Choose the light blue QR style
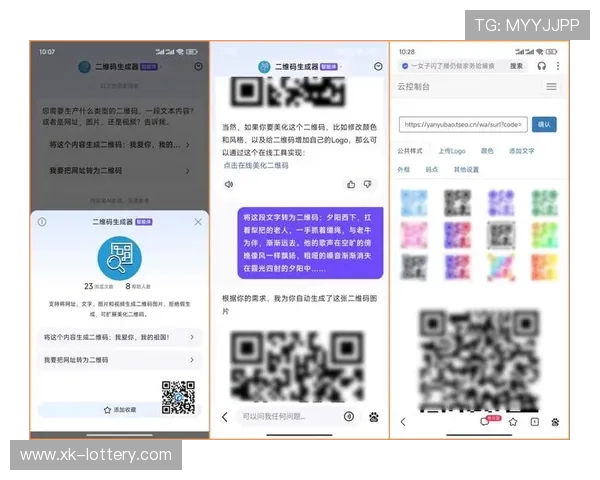This screenshot has height=480, width=600. click(x=414, y=203)
